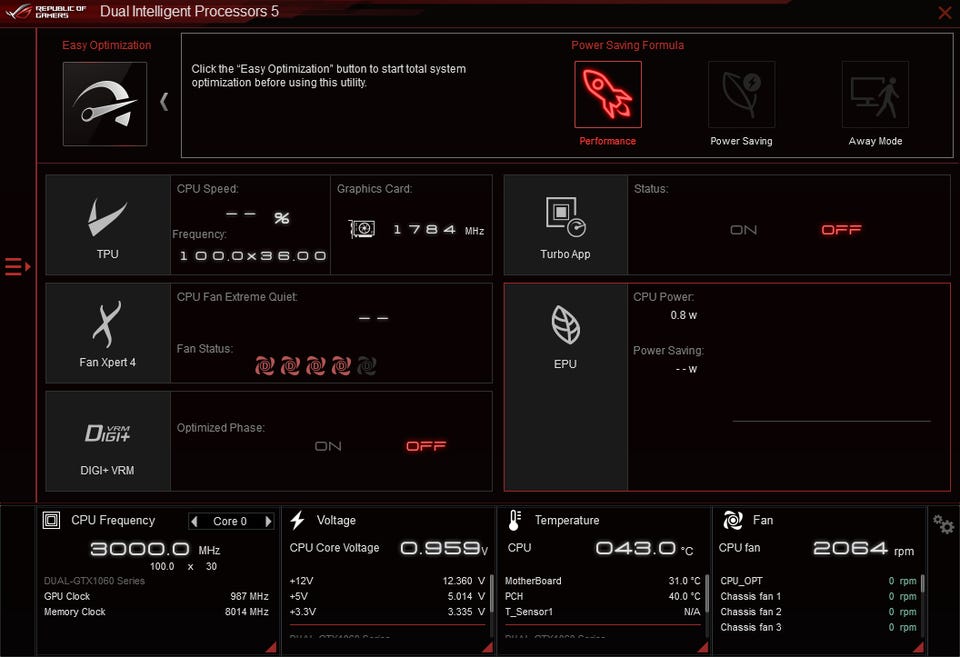Turn Optimized Phase OFF
960x657 pixels.
pyautogui.click(x=426, y=446)
